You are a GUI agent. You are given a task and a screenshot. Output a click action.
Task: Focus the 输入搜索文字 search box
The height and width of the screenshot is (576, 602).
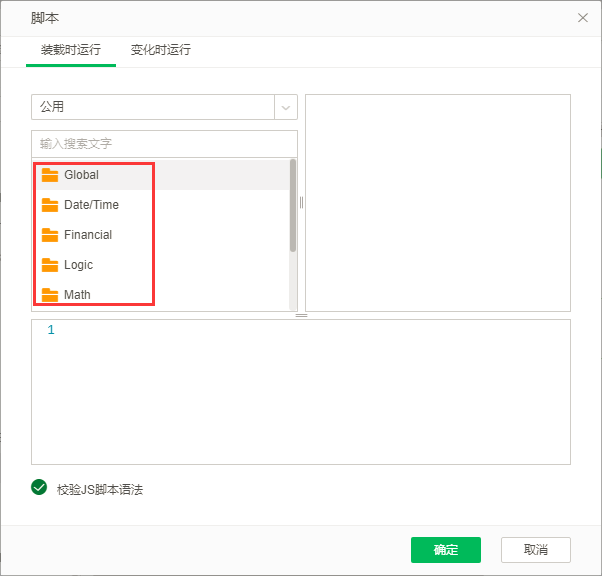click(x=164, y=144)
